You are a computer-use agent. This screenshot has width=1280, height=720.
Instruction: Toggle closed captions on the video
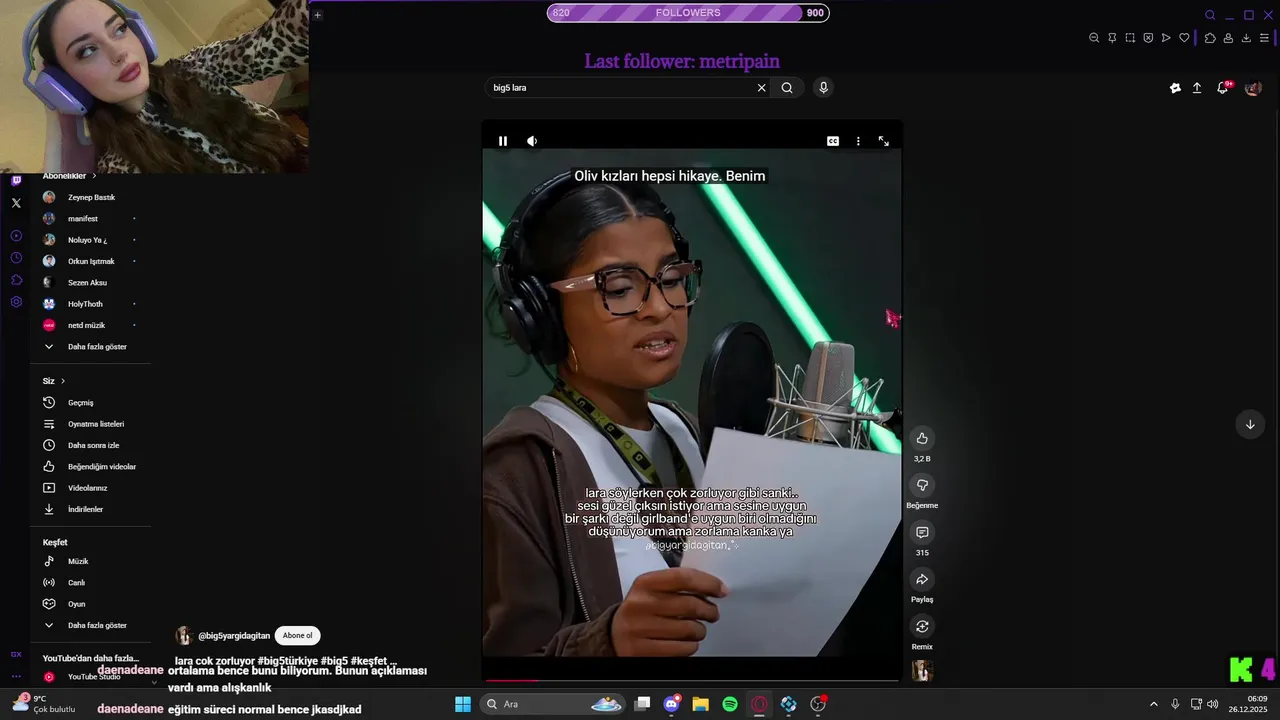tap(833, 141)
